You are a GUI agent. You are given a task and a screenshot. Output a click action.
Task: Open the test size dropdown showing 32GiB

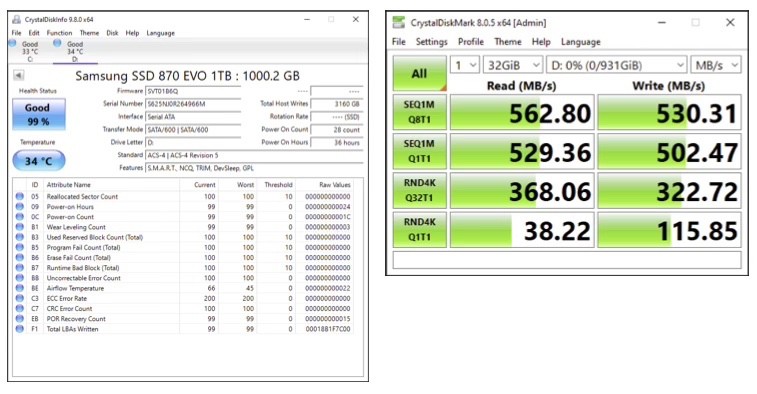[x=513, y=65]
